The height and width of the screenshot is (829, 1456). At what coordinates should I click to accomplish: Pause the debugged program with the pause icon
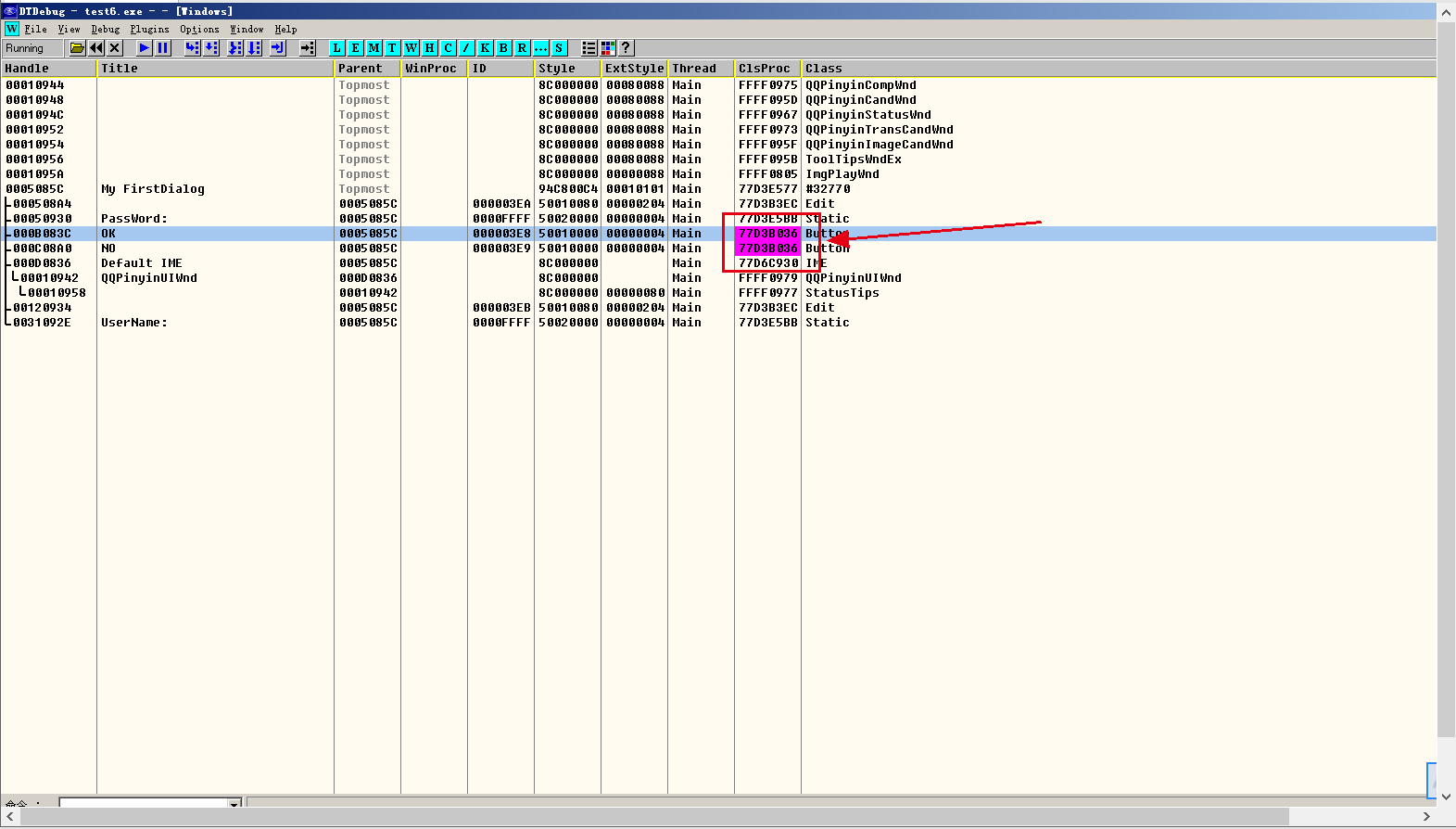163,48
